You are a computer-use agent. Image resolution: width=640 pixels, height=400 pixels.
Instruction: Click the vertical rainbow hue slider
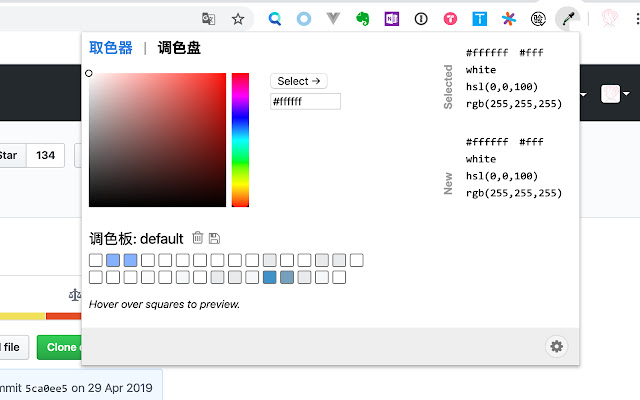[240, 140]
